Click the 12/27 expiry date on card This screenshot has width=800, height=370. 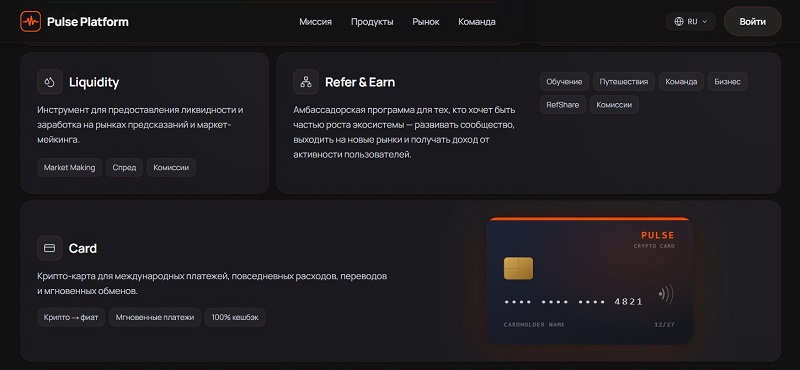[664, 325]
